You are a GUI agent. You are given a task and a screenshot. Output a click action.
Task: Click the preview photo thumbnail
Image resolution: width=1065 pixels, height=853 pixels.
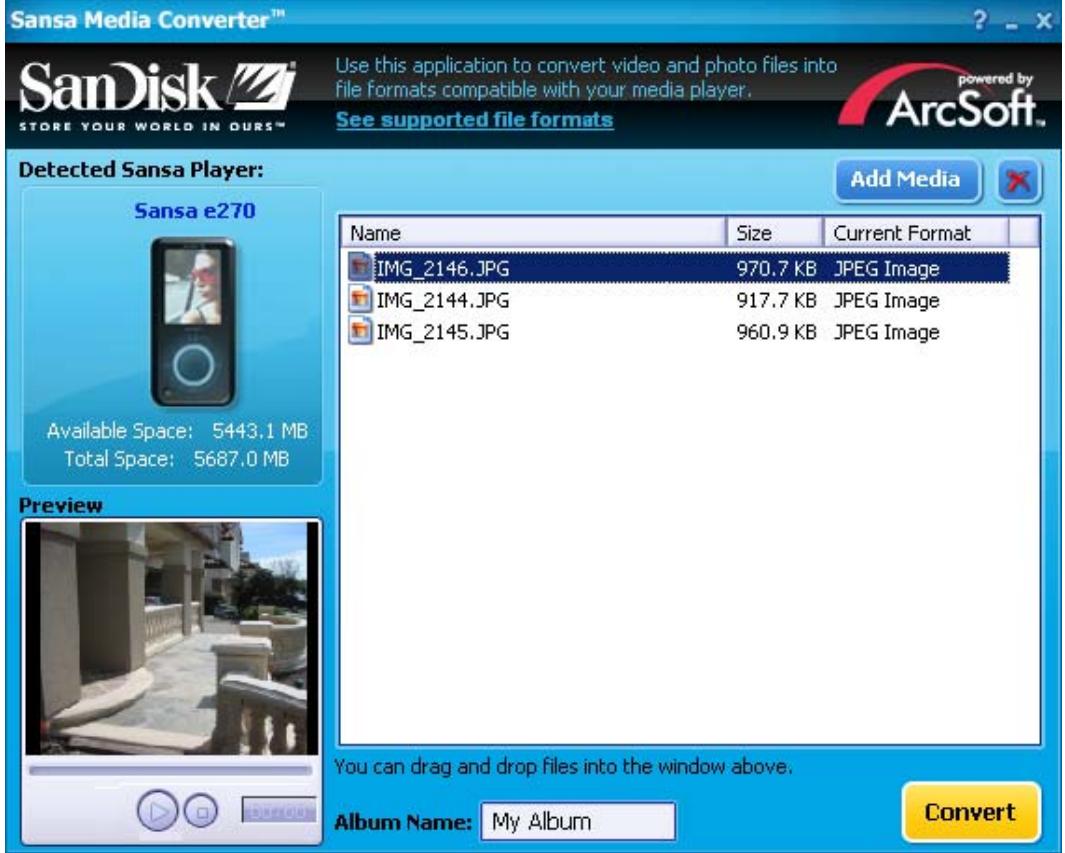171,638
